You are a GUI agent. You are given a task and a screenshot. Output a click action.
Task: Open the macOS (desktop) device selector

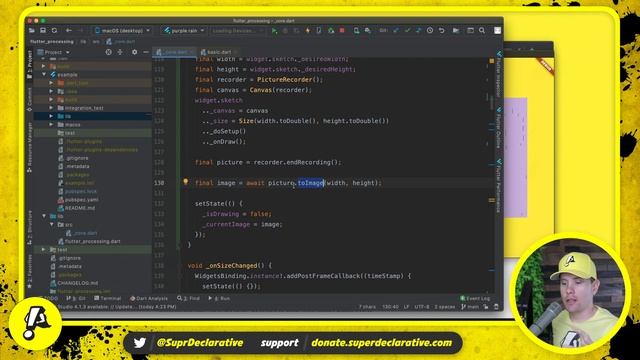[122, 31]
